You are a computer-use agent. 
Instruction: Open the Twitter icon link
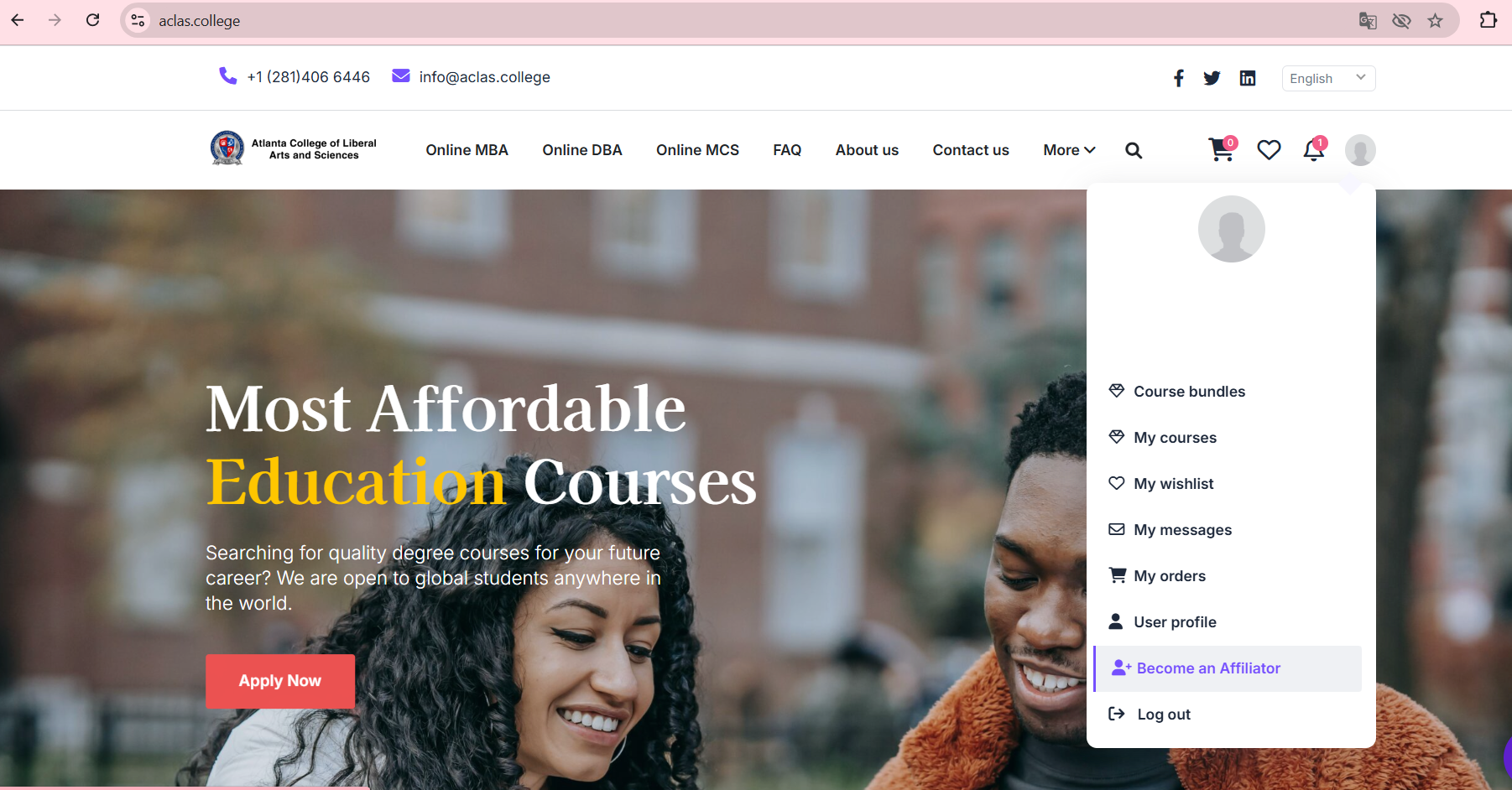click(x=1212, y=78)
